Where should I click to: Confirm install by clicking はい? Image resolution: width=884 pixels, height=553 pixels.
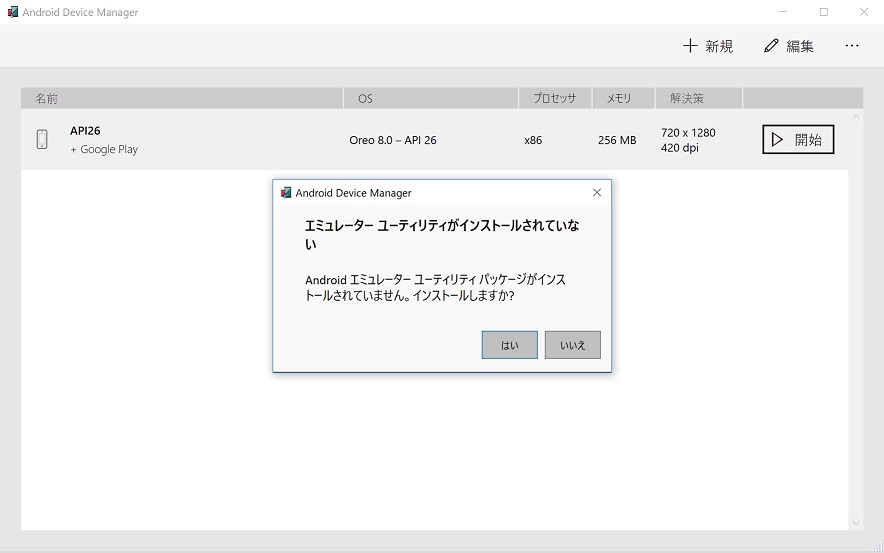510,345
